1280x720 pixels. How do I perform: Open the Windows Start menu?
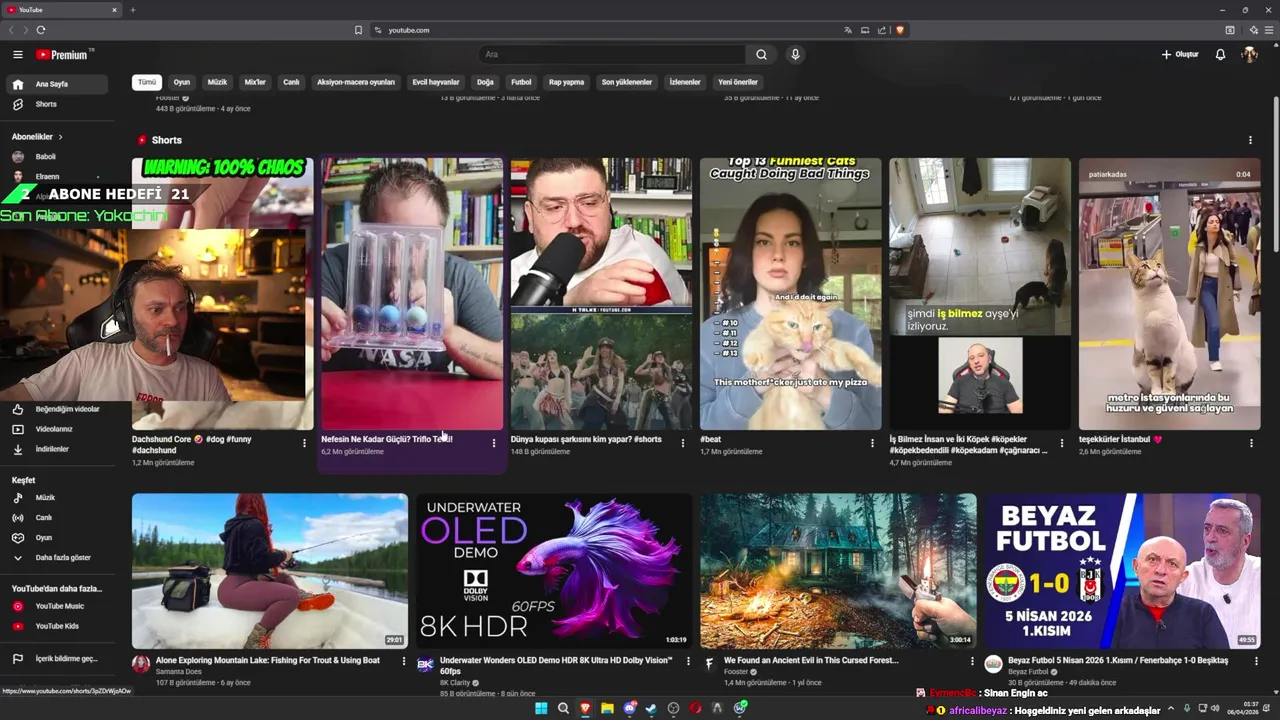541,708
